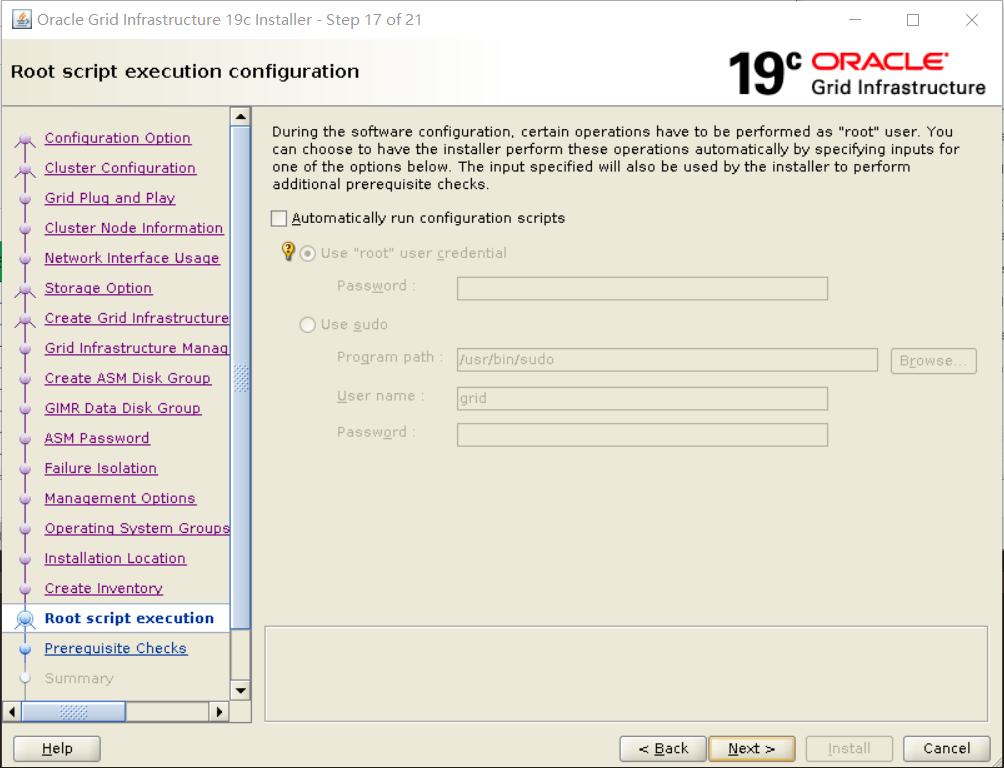This screenshot has width=1004, height=768.
Task: Click the vertical scrollbar thumb in step list
Action: tap(241, 377)
